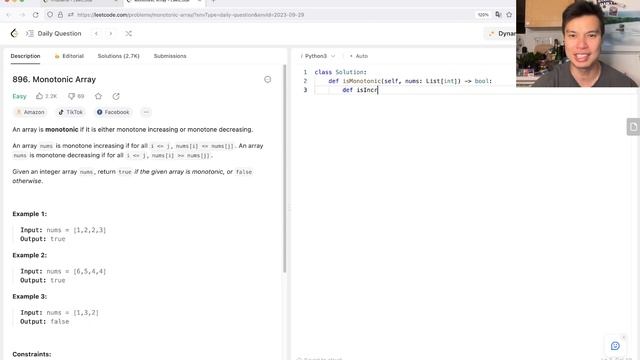Click the browser address bar URL
Image resolution: width=640 pixels, height=360 pixels.
tap(190, 15)
